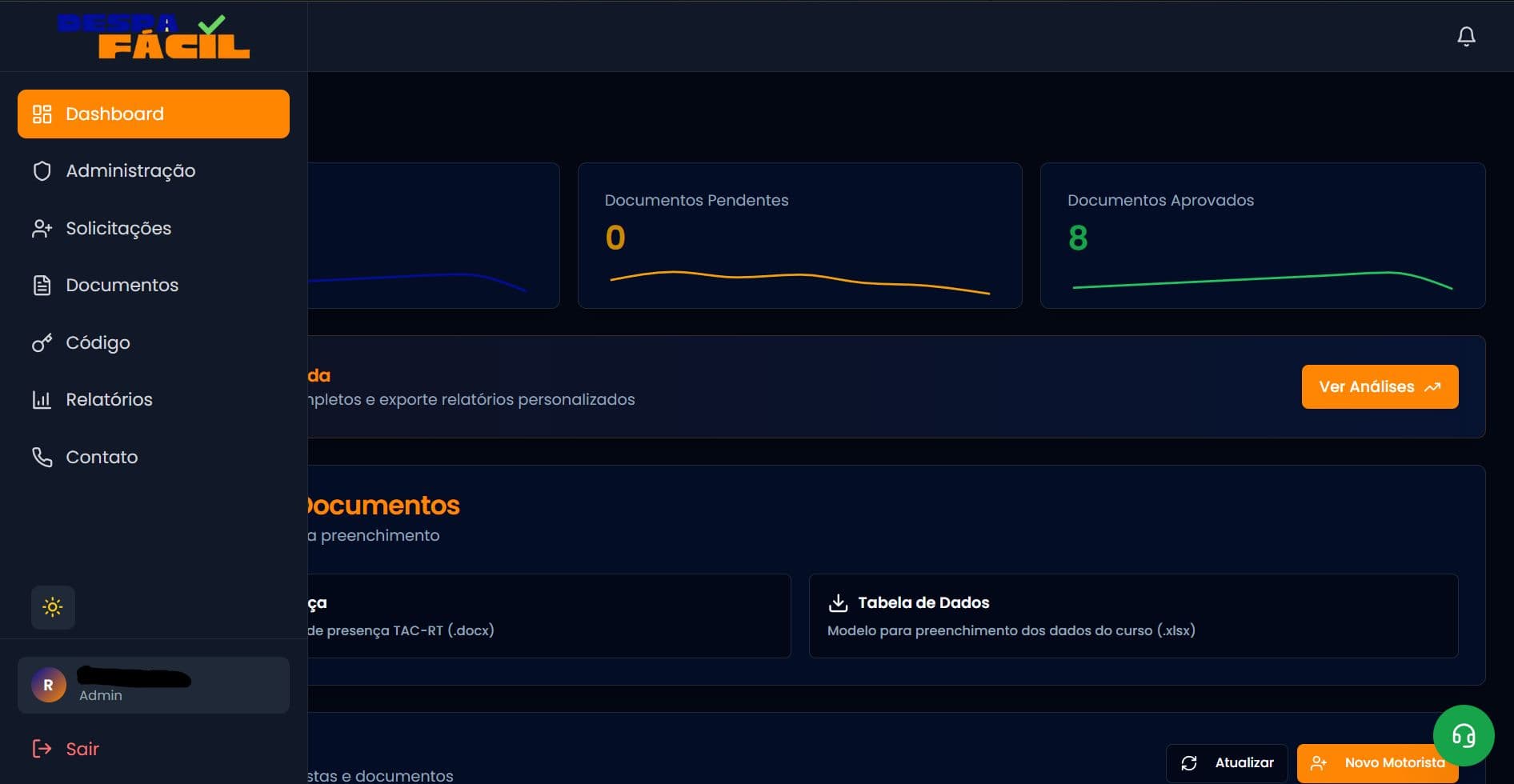This screenshot has width=1514, height=784.
Task: Toggle light theme with the sun icon
Action: coord(53,607)
